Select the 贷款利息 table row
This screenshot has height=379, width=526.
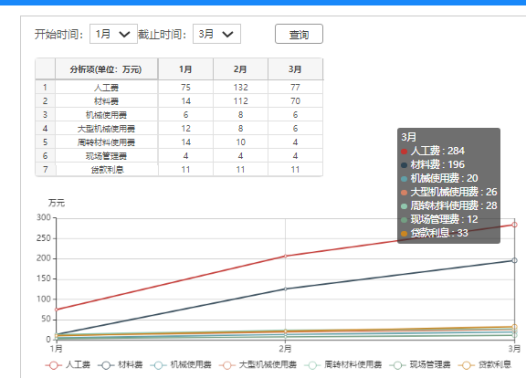point(179,169)
